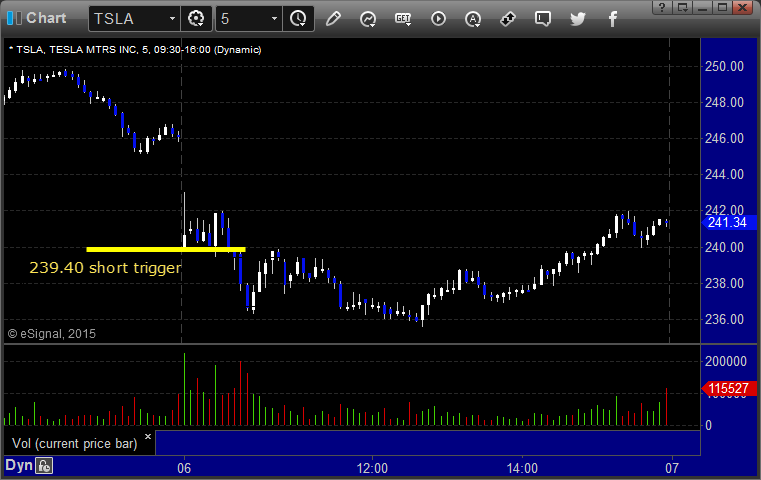Click the 248.00 price axis label

[724, 102]
